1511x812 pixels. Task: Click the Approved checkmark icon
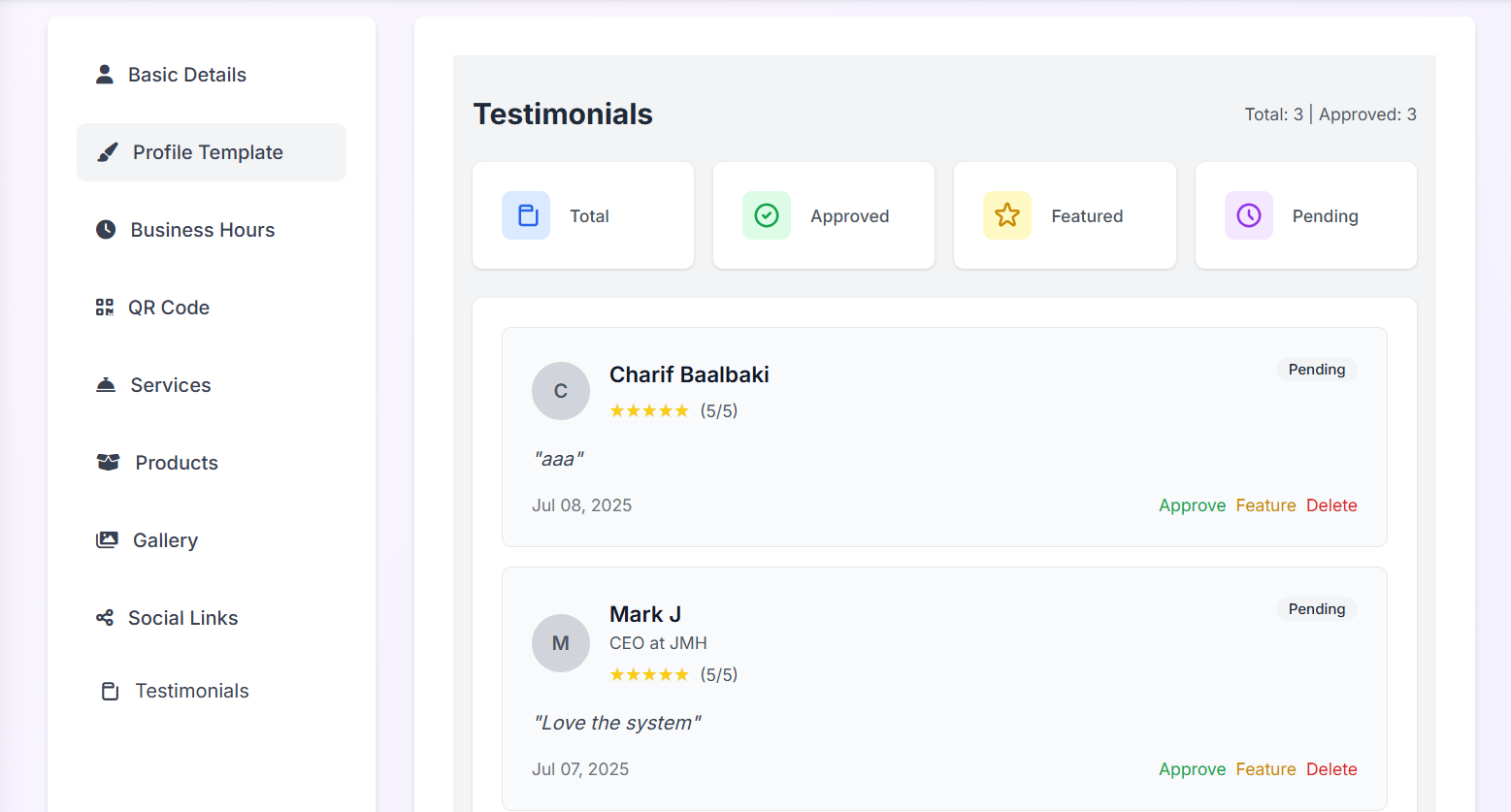767,215
